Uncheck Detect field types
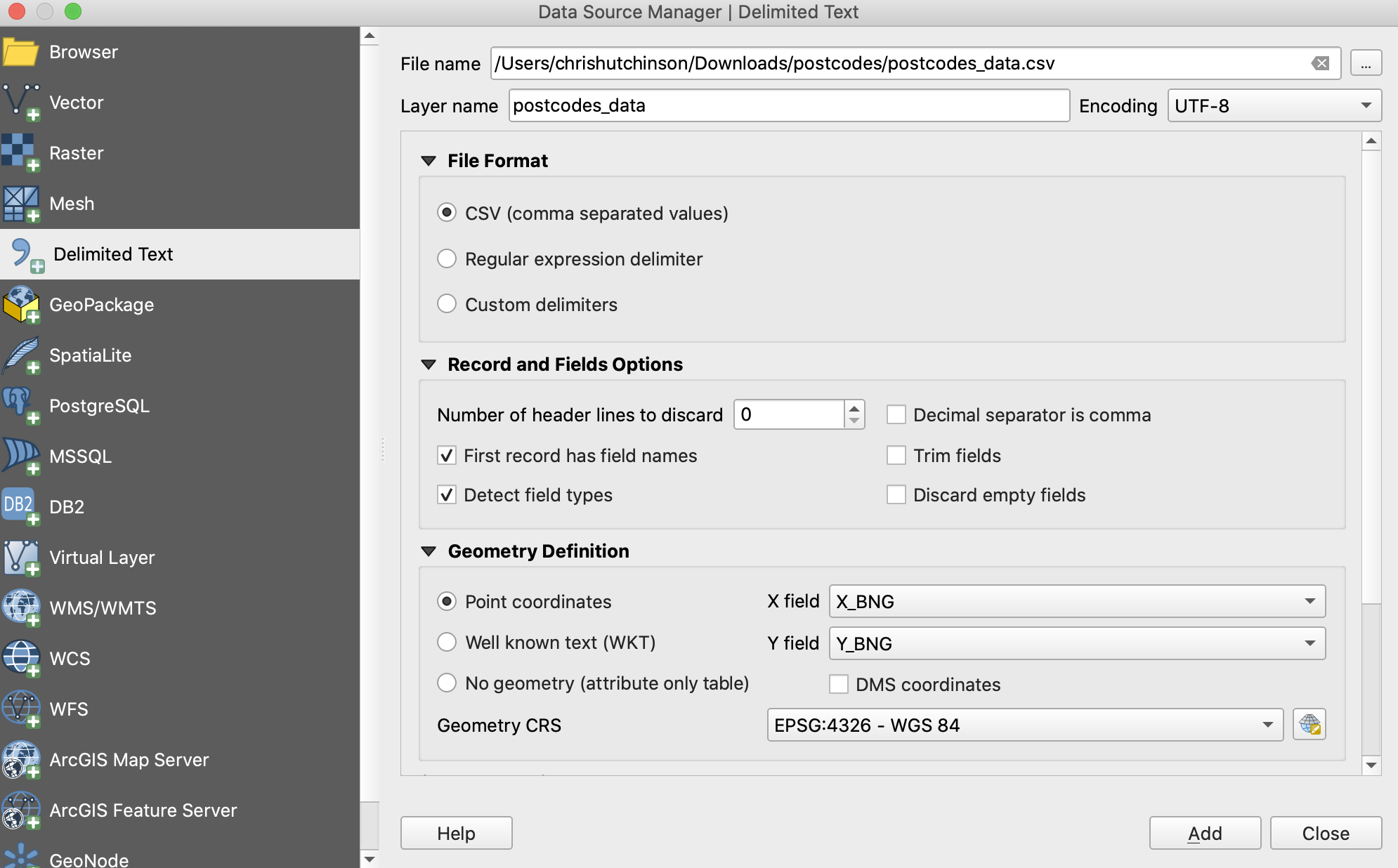 [x=447, y=495]
